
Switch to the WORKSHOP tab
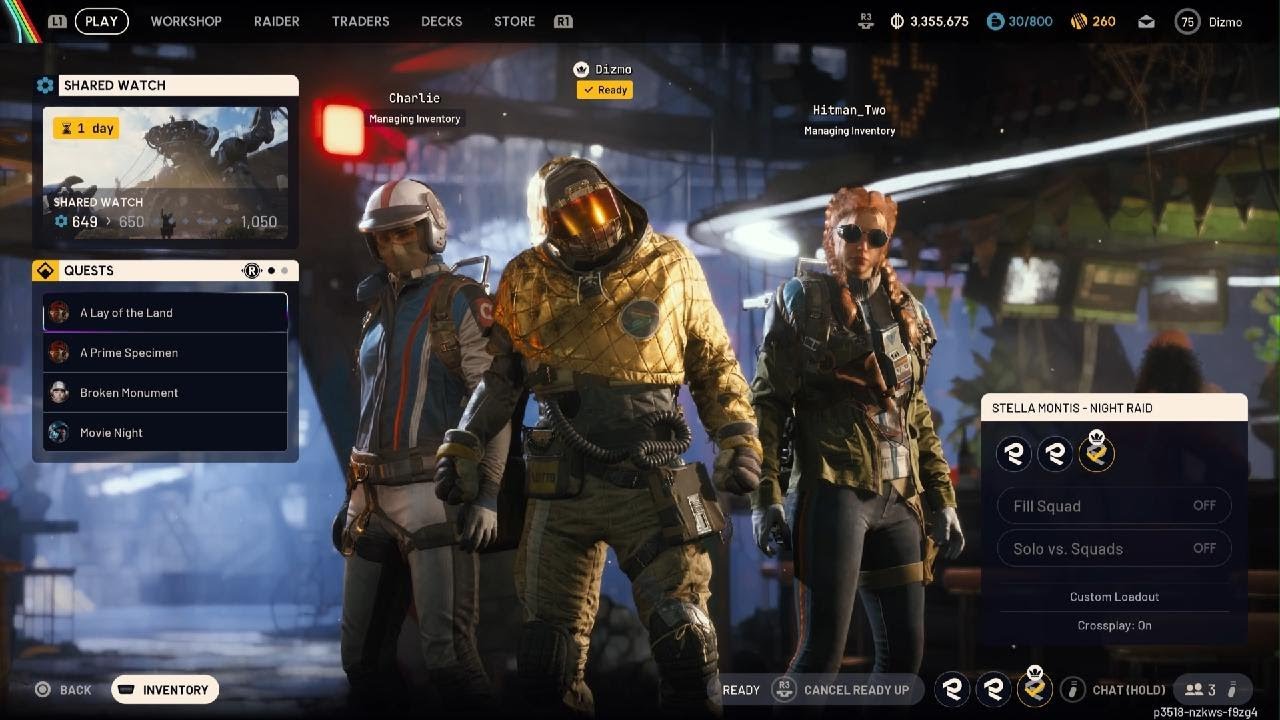[186, 21]
